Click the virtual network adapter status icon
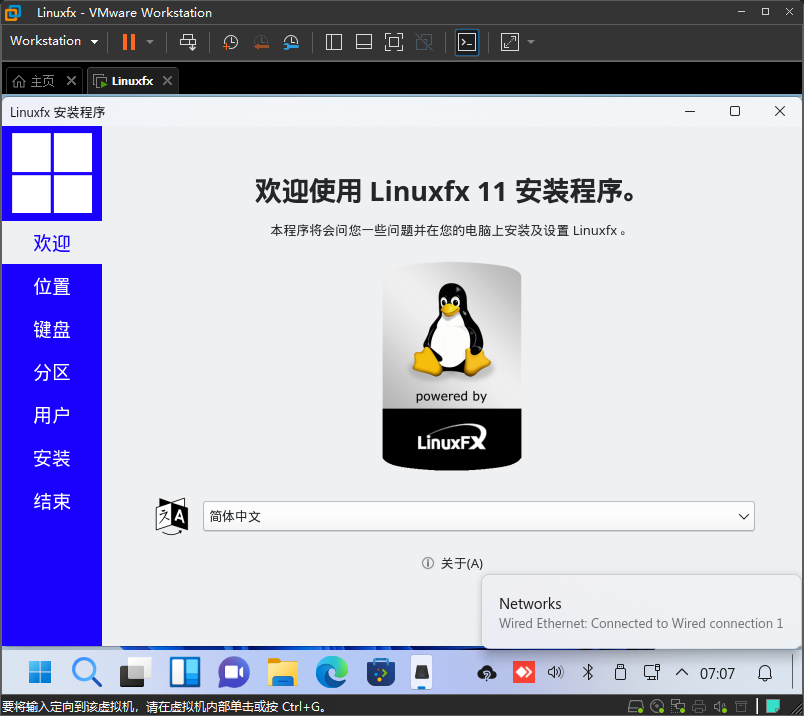 point(678,706)
